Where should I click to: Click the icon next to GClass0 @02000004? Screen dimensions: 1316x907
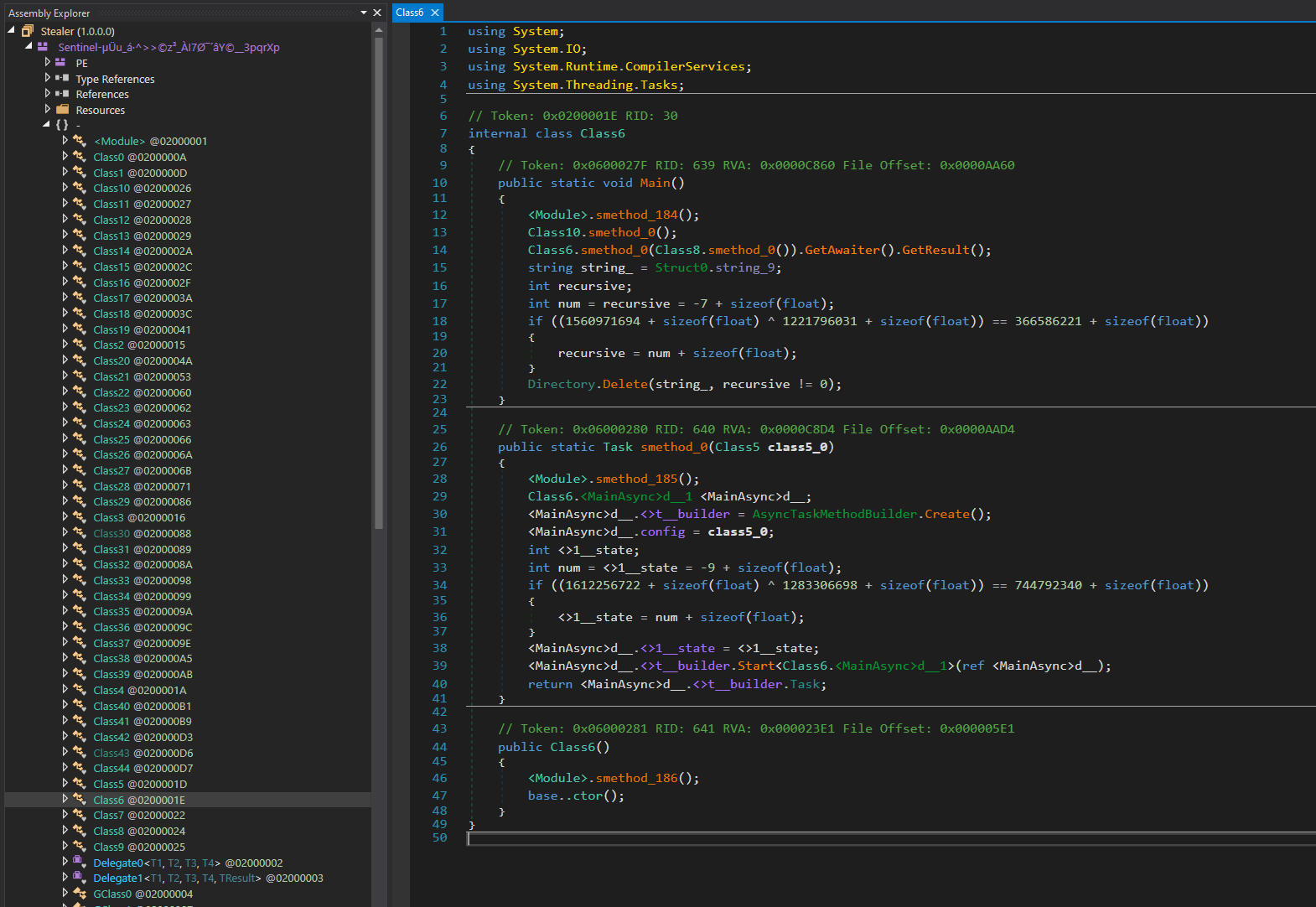(80, 894)
